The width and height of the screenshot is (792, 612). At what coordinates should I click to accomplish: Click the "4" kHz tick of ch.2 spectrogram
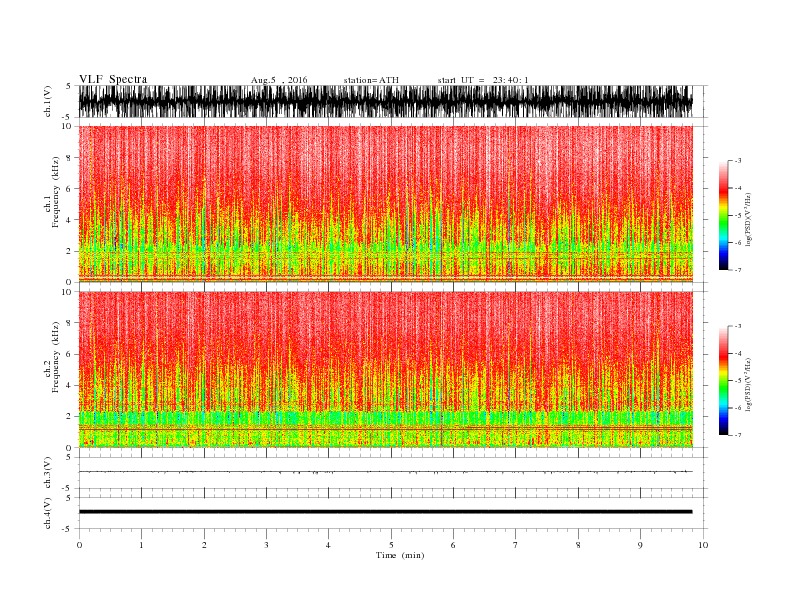69,386
